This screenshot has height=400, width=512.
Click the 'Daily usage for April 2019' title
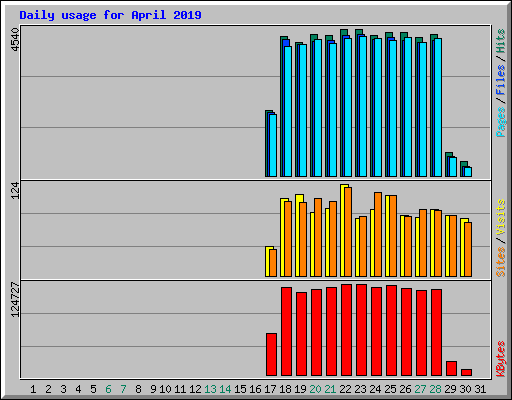110,15
